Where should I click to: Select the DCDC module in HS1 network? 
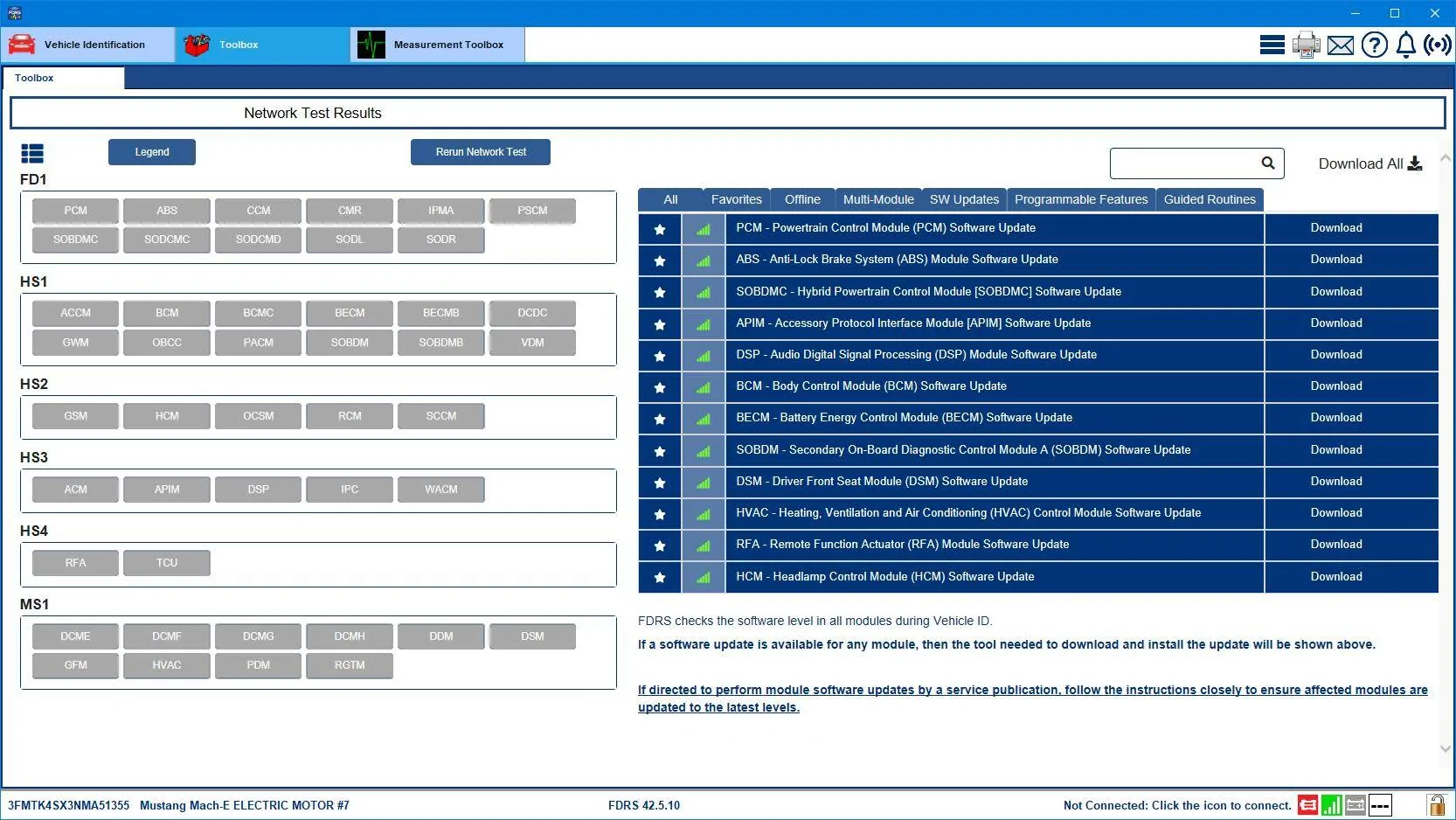[532, 313]
